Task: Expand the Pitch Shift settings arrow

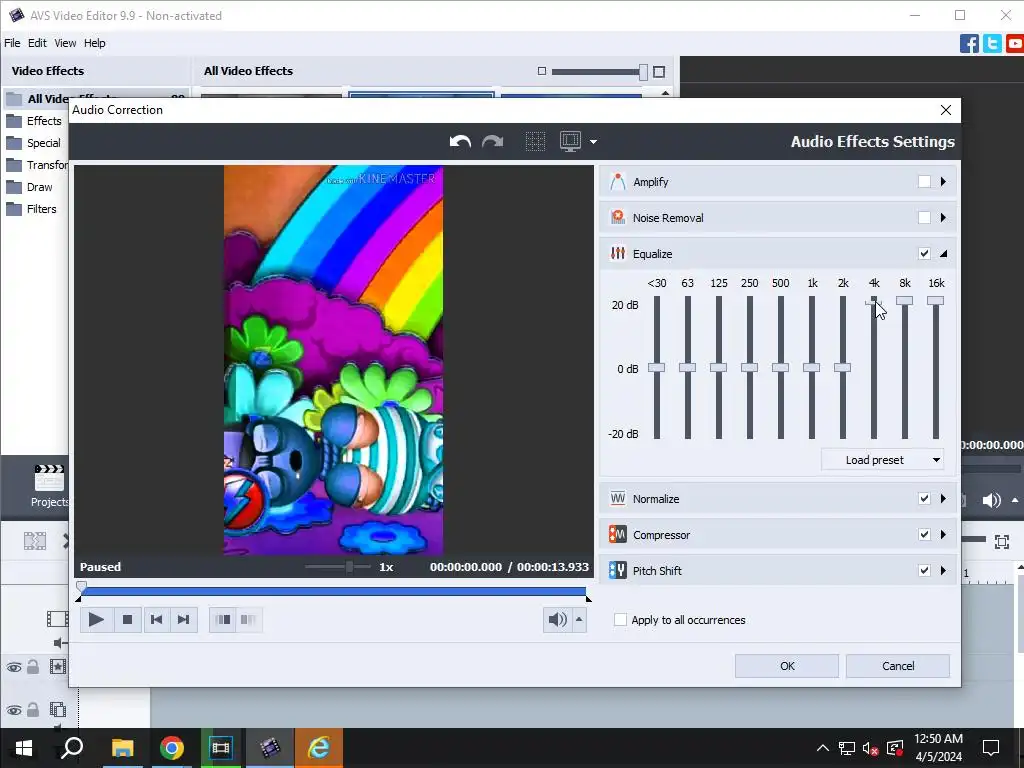Action: pos(943,570)
